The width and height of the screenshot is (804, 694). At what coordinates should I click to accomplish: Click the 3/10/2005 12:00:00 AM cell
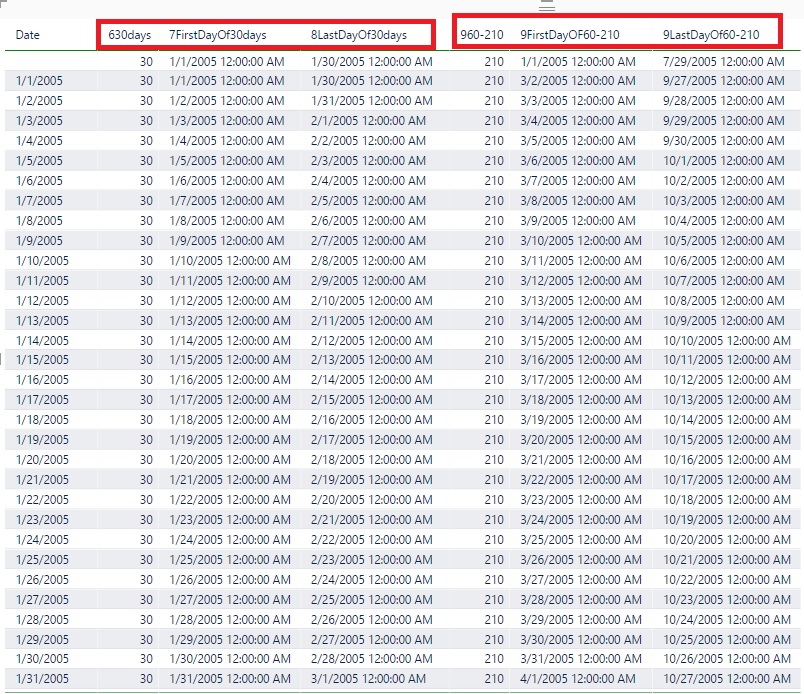pos(581,241)
